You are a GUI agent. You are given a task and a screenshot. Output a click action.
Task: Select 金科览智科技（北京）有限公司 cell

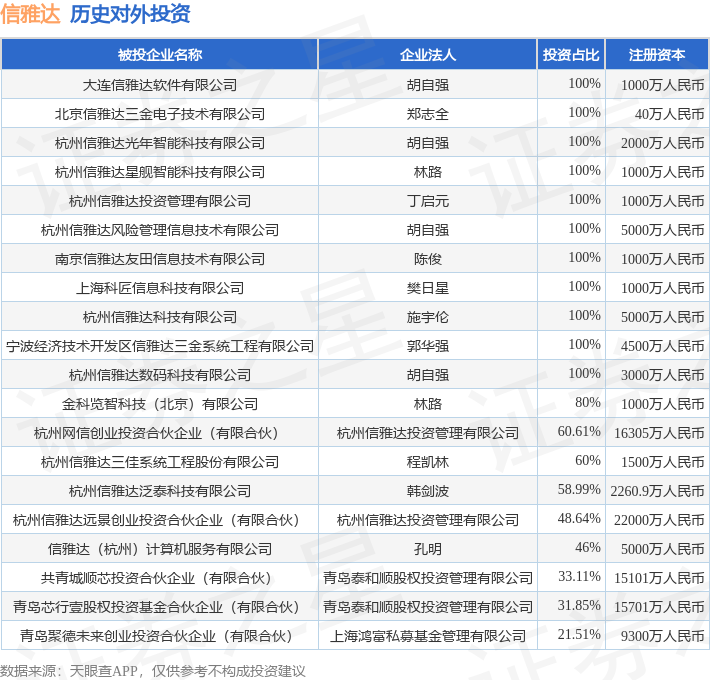tap(159, 404)
